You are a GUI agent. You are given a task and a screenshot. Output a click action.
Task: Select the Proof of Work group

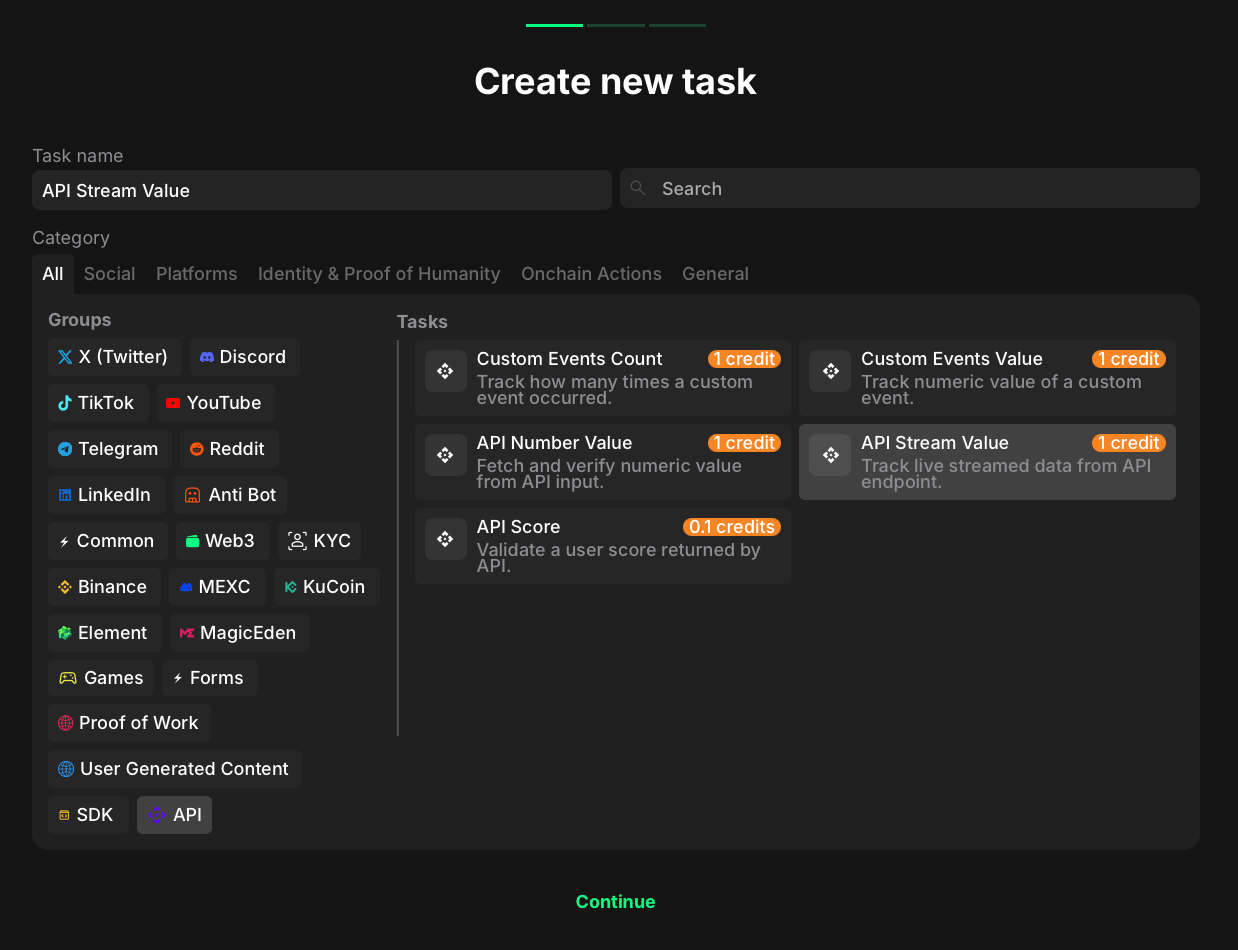(x=129, y=723)
